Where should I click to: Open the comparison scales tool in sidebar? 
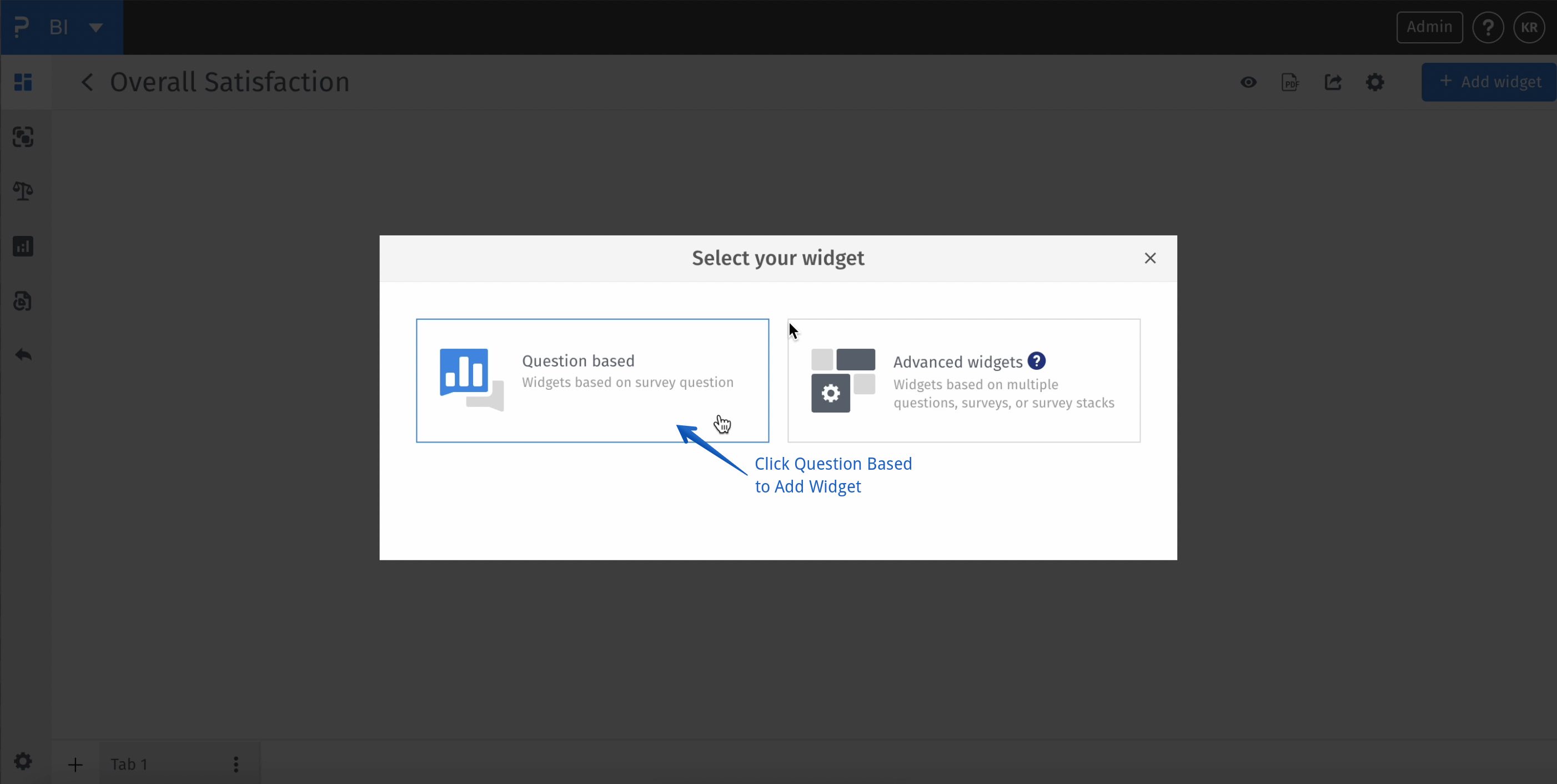[23, 191]
